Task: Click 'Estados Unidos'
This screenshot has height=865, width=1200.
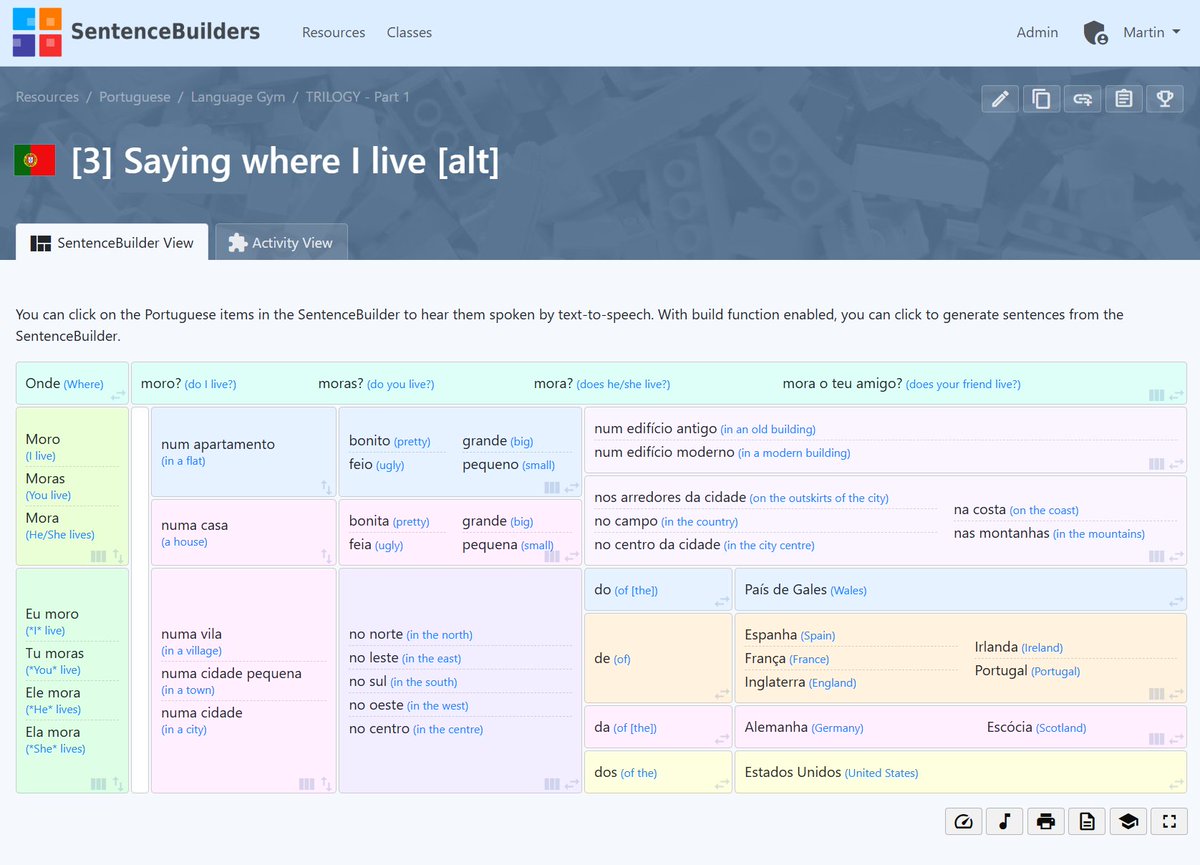Action: (x=793, y=772)
